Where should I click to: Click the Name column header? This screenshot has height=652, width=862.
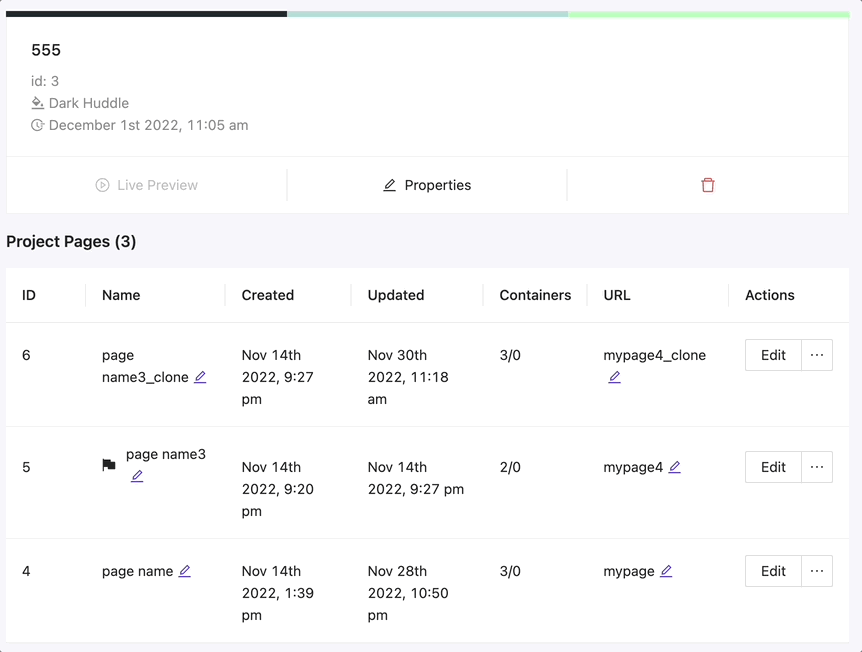tap(121, 295)
